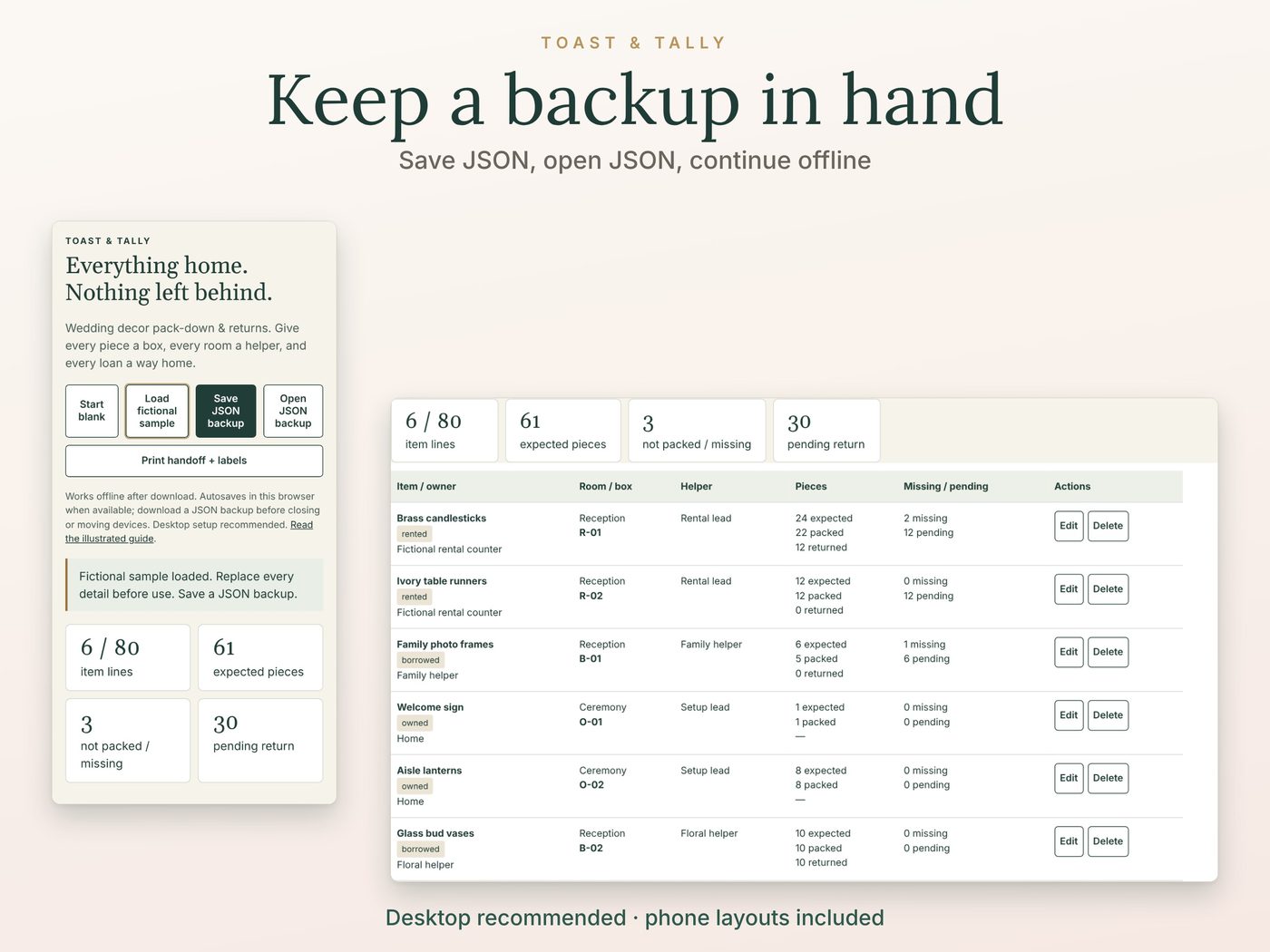Open a JSON backup file

(x=293, y=411)
